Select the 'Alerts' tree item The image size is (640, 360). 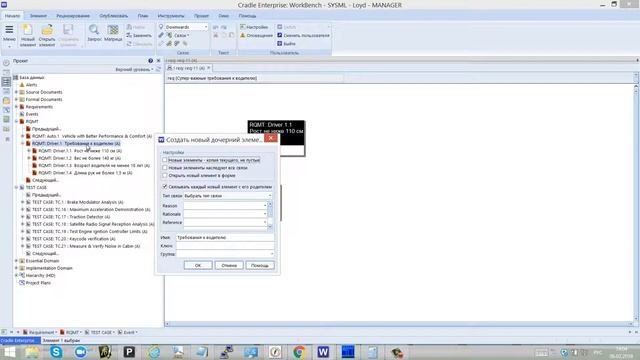click(x=31, y=85)
